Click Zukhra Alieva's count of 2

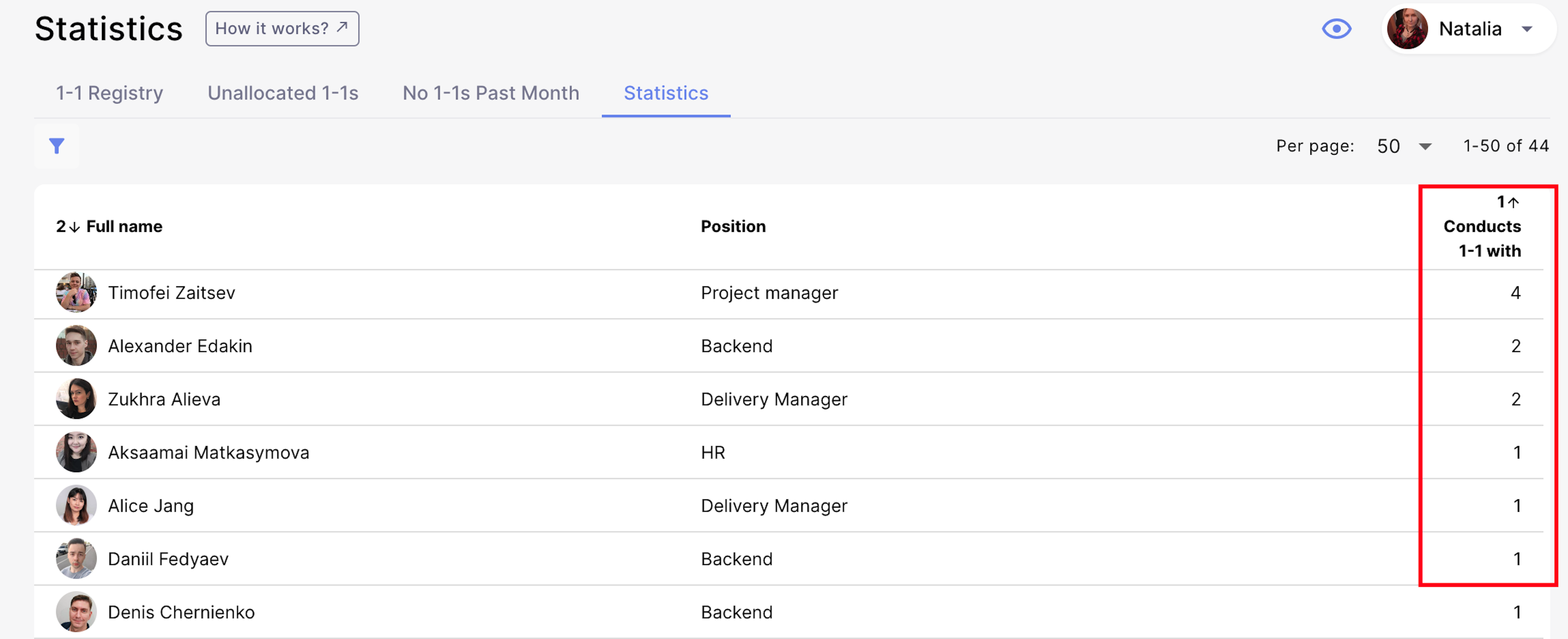[1516, 399]
